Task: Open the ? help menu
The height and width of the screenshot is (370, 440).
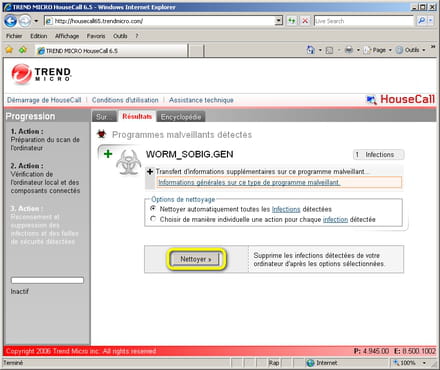Action: coord(137,36)
